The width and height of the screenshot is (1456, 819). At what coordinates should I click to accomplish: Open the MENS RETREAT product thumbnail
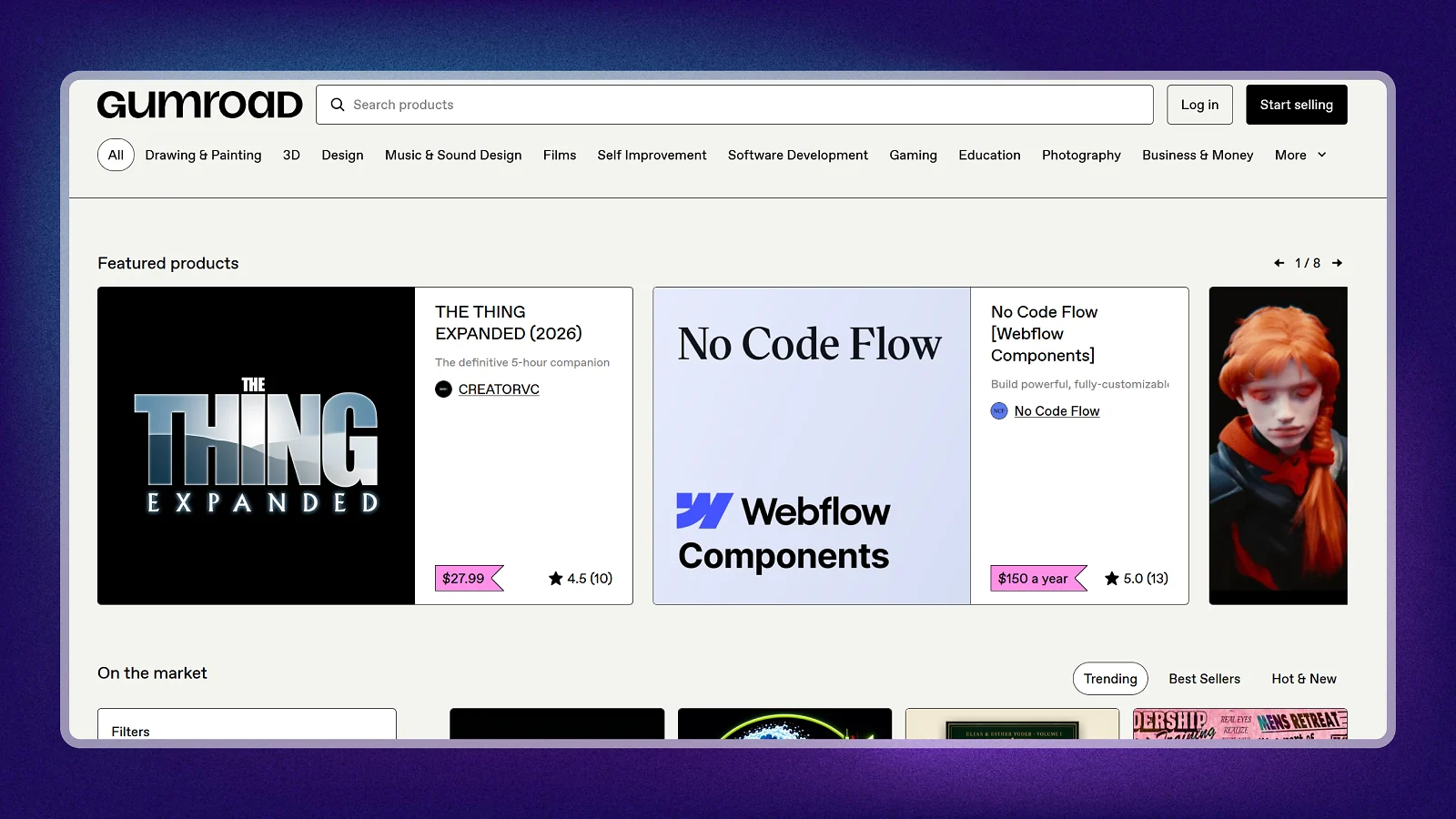click(x=1240, y=724)
